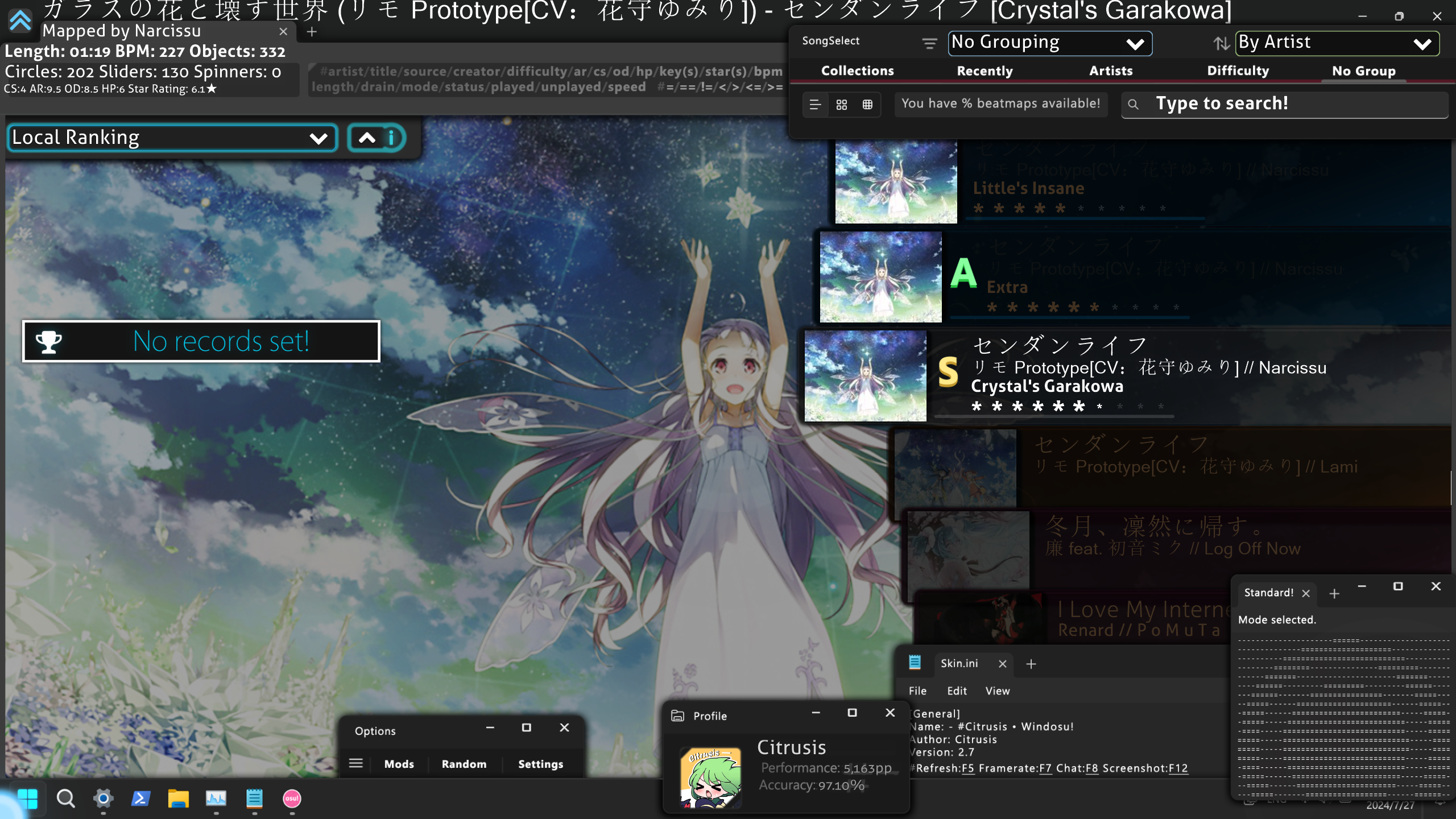Click the trophy icon in the records box
This screenshot has width=1456, height=819.
click(48, 342)
